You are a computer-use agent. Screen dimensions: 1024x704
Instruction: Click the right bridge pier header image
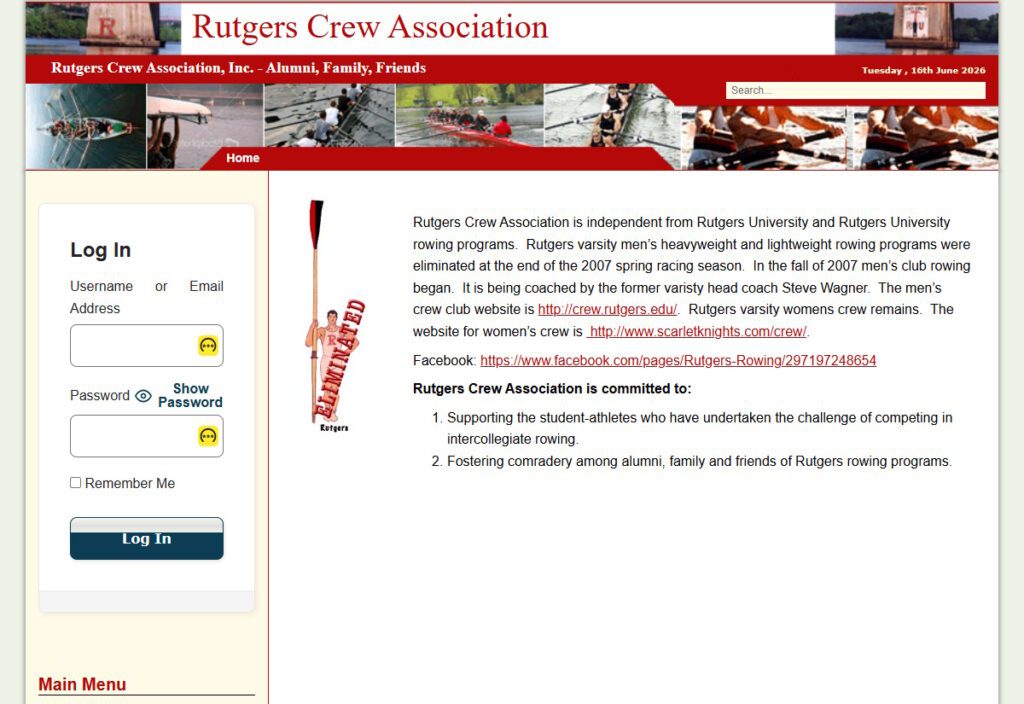916,28
